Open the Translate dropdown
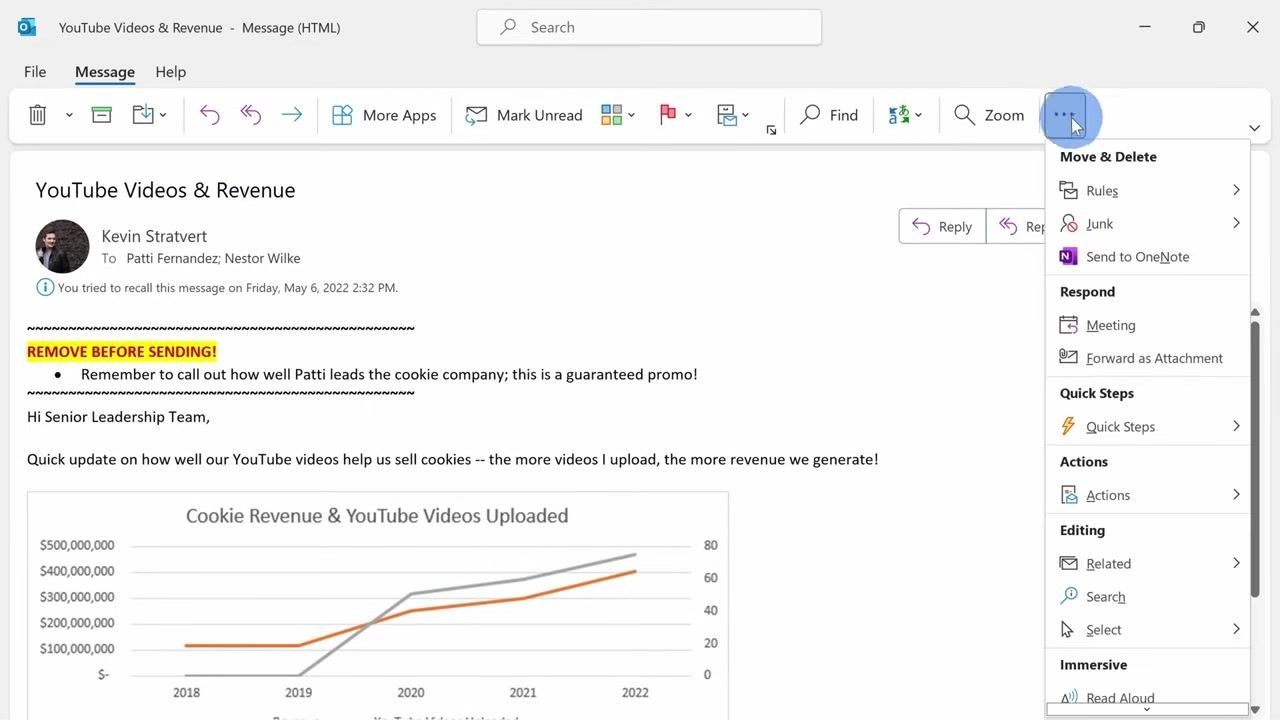 point(905,115)
